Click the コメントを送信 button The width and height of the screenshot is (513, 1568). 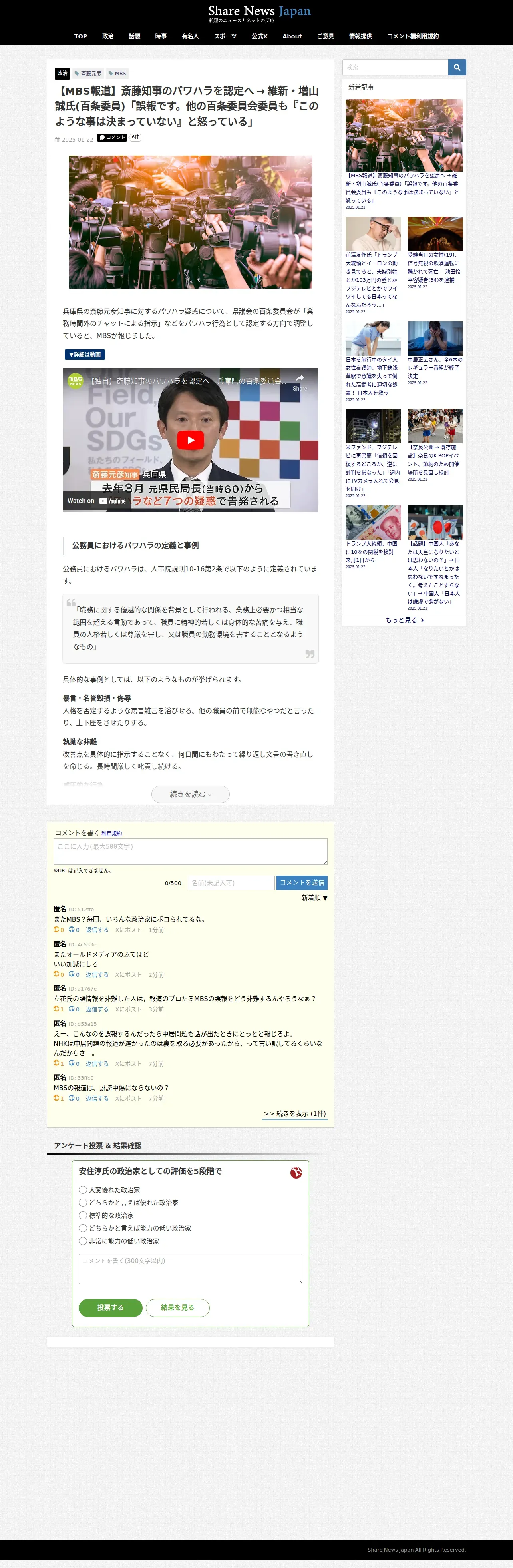coord(302,882)
